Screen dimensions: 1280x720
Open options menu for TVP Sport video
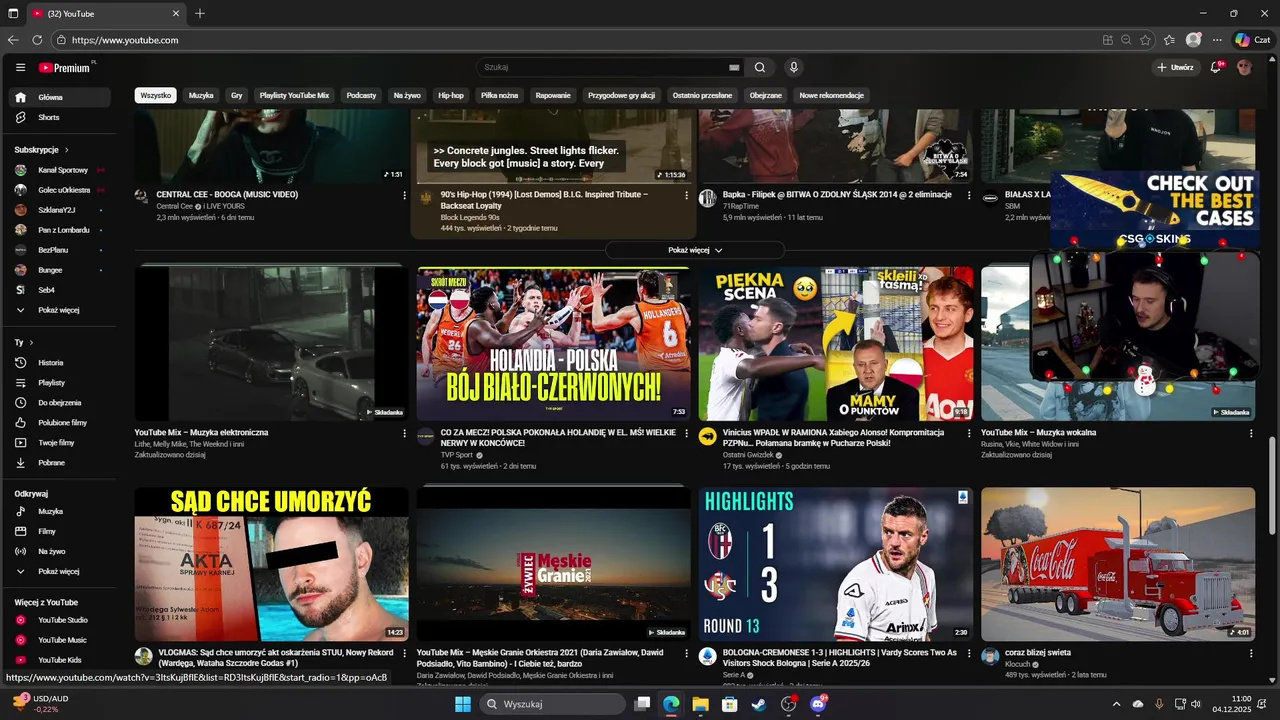(686, 433)
